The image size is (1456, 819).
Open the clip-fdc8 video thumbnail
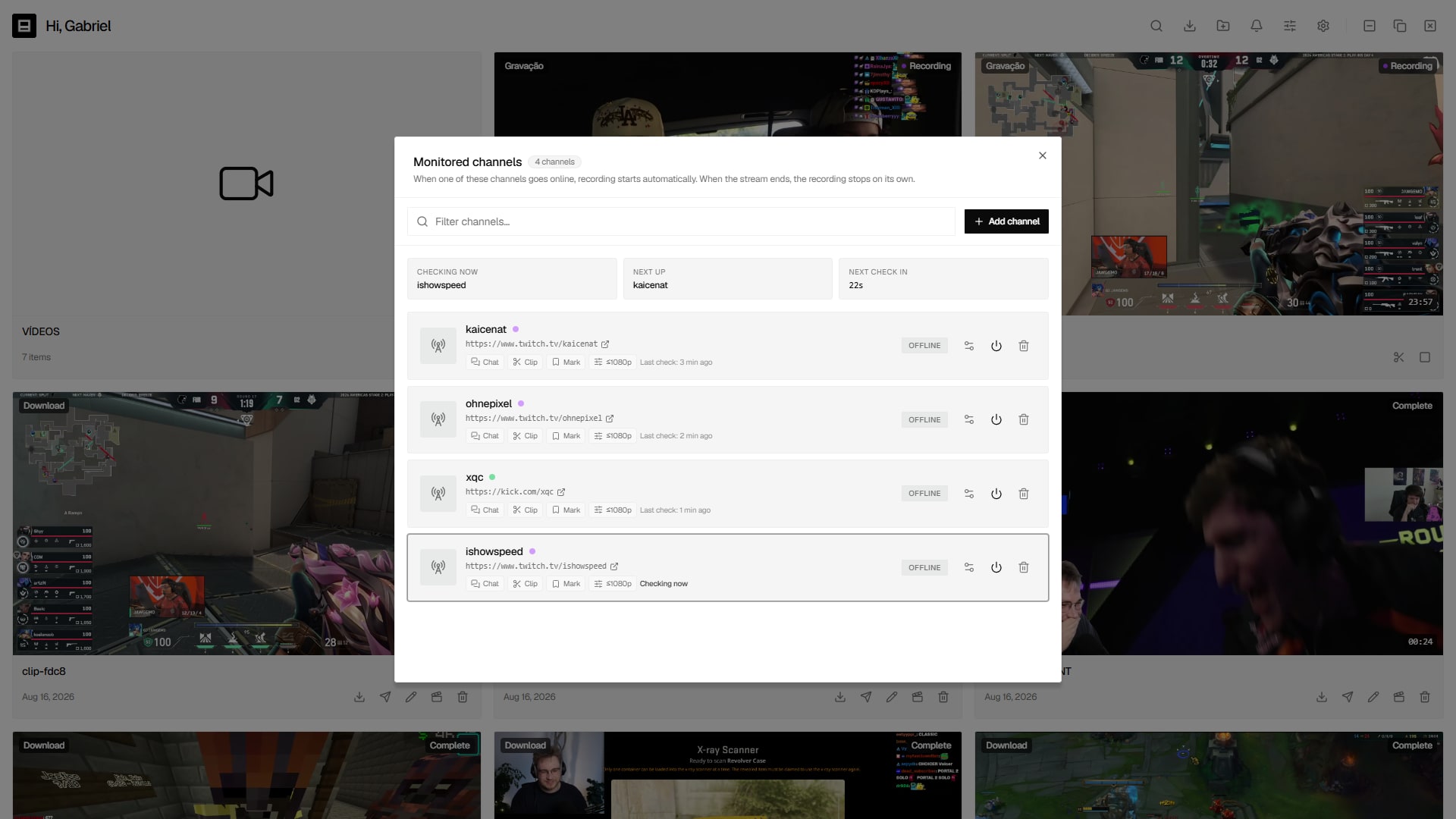point(203,523)
